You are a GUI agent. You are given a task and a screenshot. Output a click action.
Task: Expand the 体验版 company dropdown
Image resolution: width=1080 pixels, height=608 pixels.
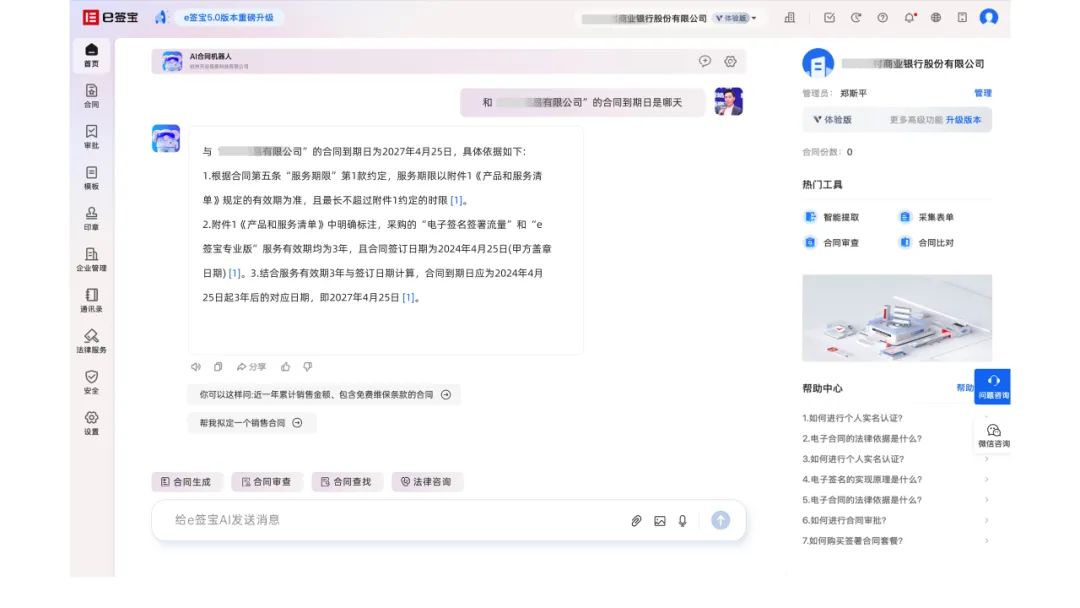pyautogui.click(x=736, y=19)
